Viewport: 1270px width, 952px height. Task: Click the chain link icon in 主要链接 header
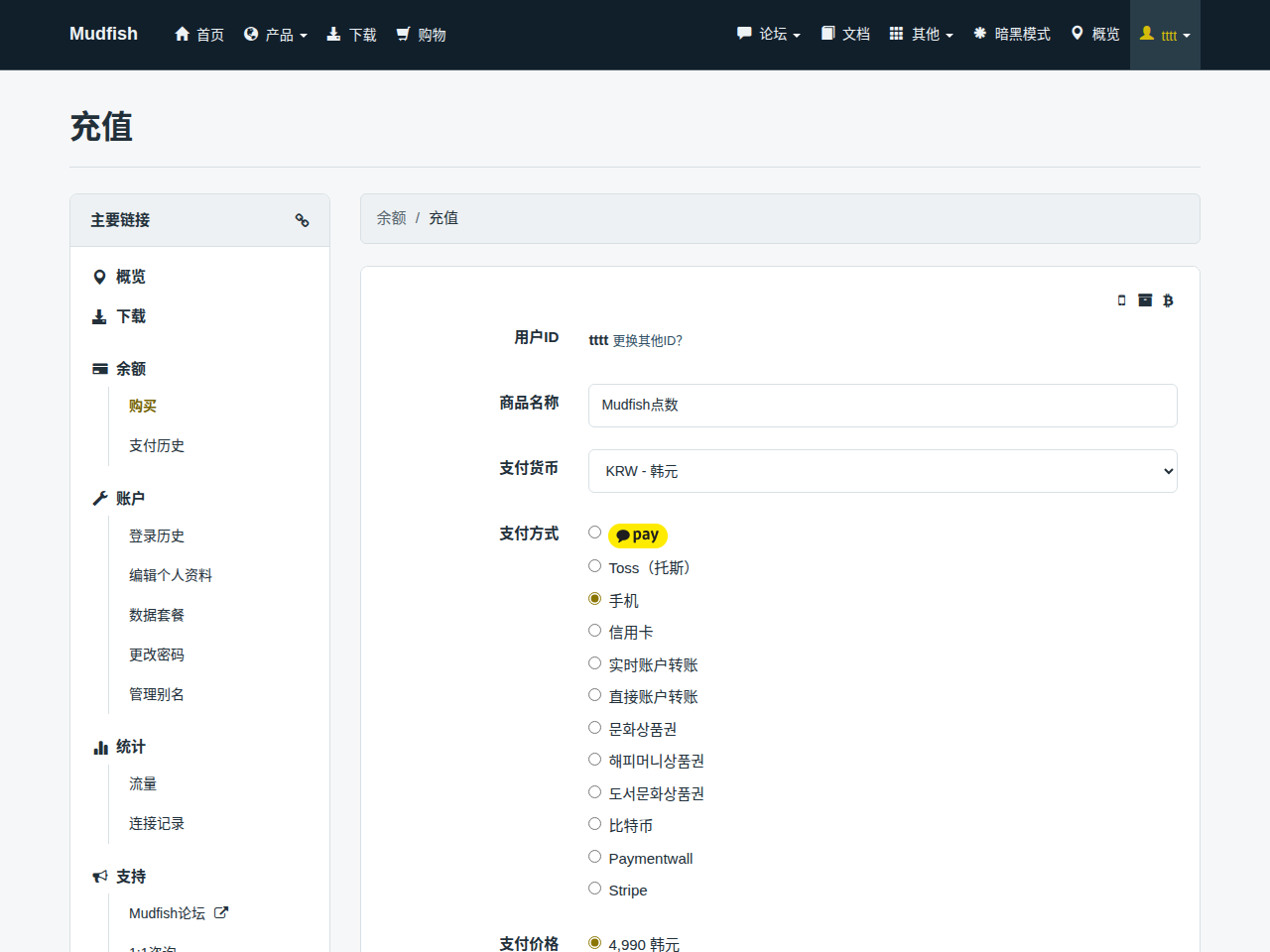click(x=302, y=220)
